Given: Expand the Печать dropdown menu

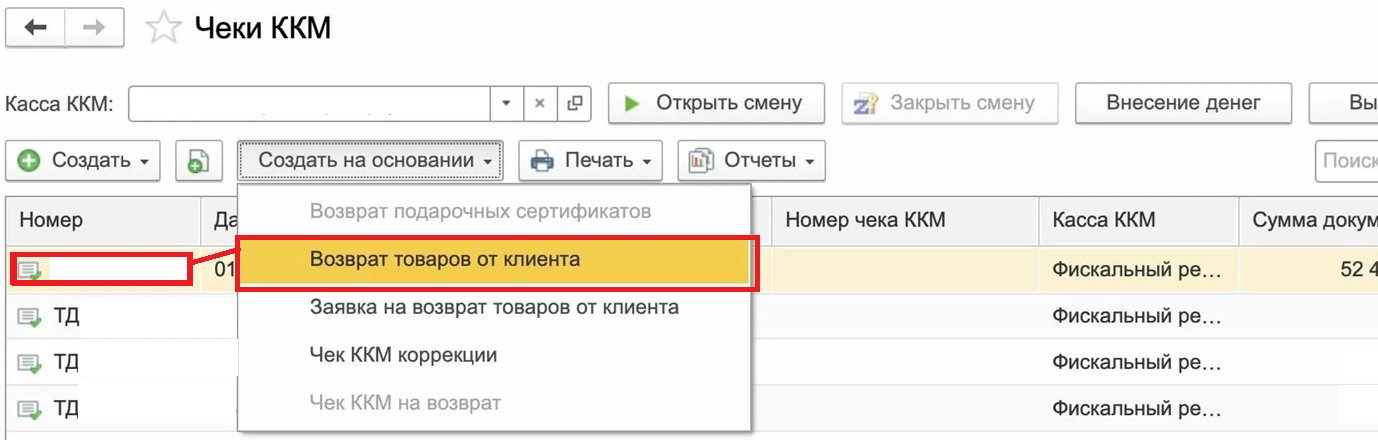Looking at the screenshot, I should tap(590, 161).
